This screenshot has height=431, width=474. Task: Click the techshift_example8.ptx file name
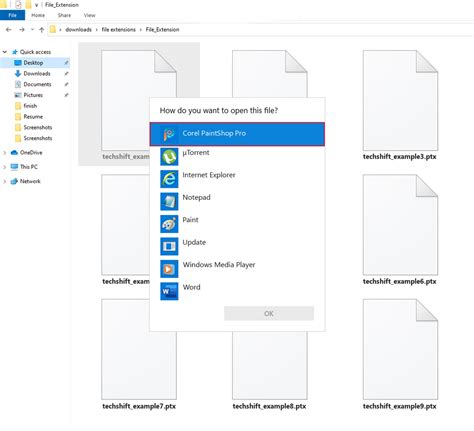coord(269,406)
